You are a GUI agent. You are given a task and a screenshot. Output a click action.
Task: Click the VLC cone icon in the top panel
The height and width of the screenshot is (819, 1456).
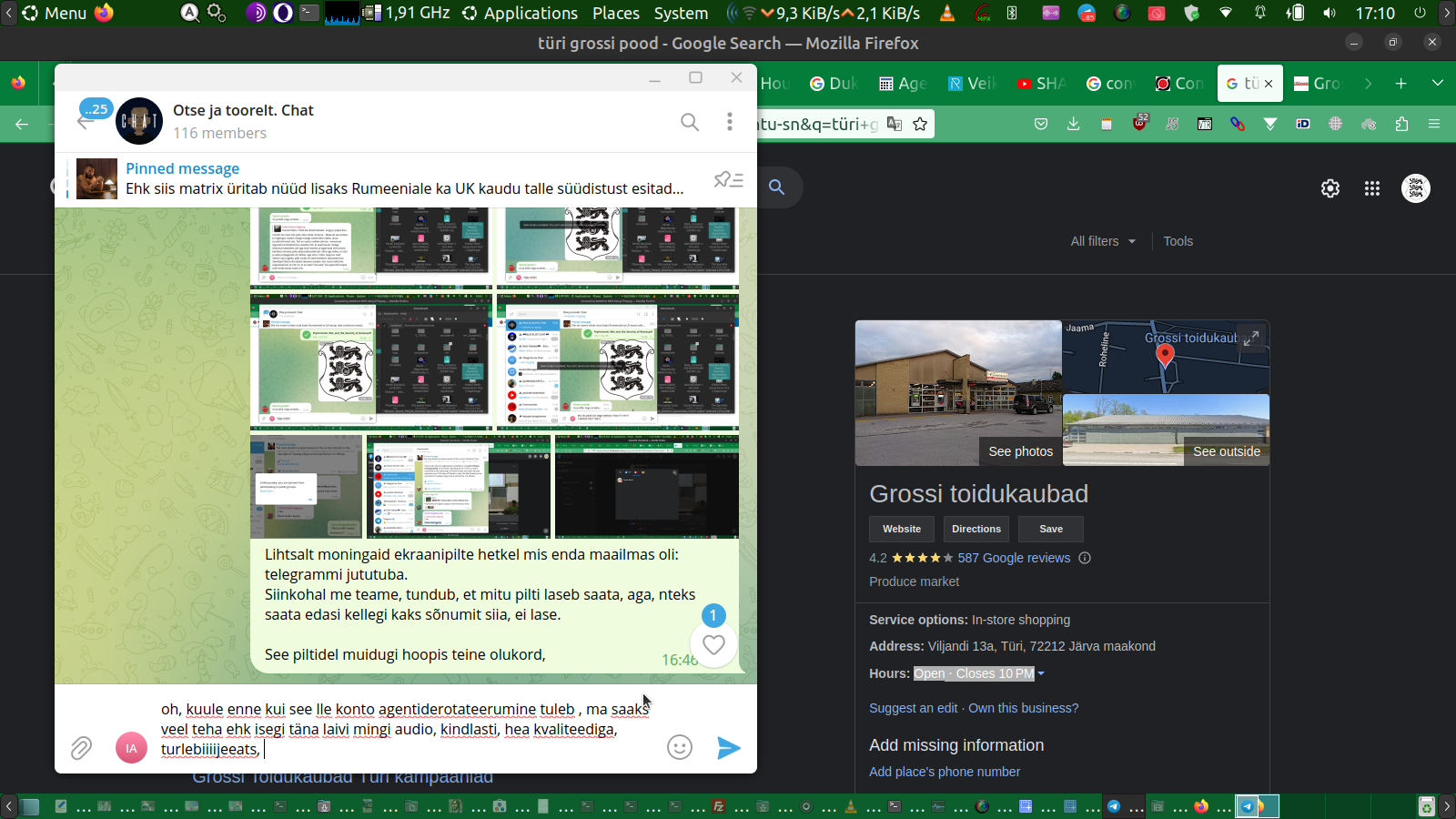click(x=947, y=13)
